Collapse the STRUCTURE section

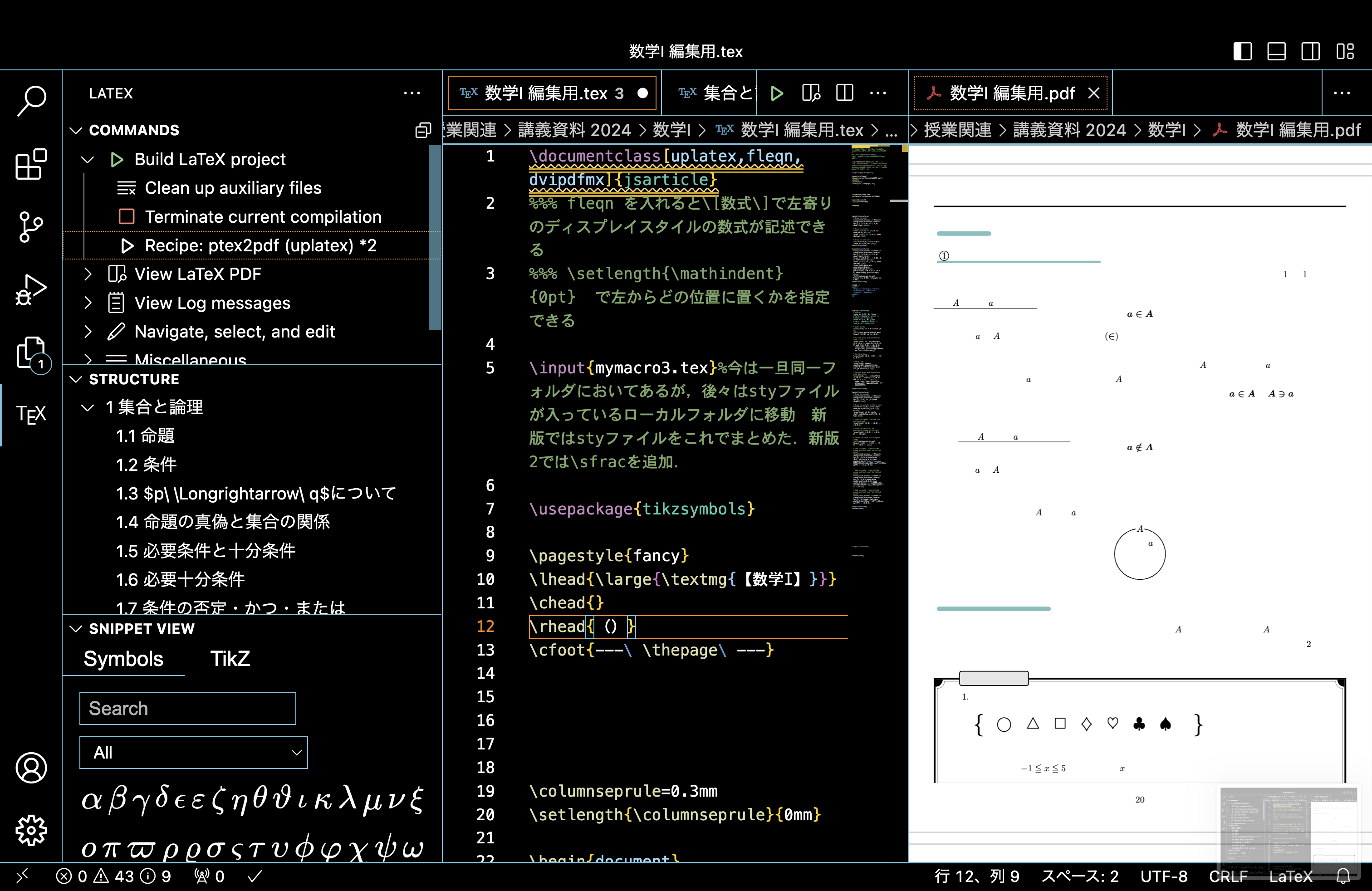tap(75, 379)
